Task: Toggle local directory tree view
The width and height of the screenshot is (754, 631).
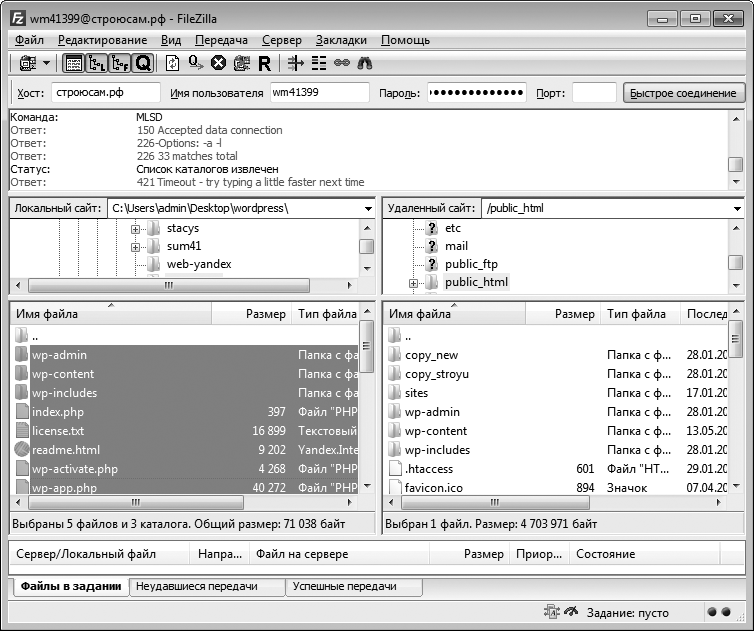Action: click(97, 63)
